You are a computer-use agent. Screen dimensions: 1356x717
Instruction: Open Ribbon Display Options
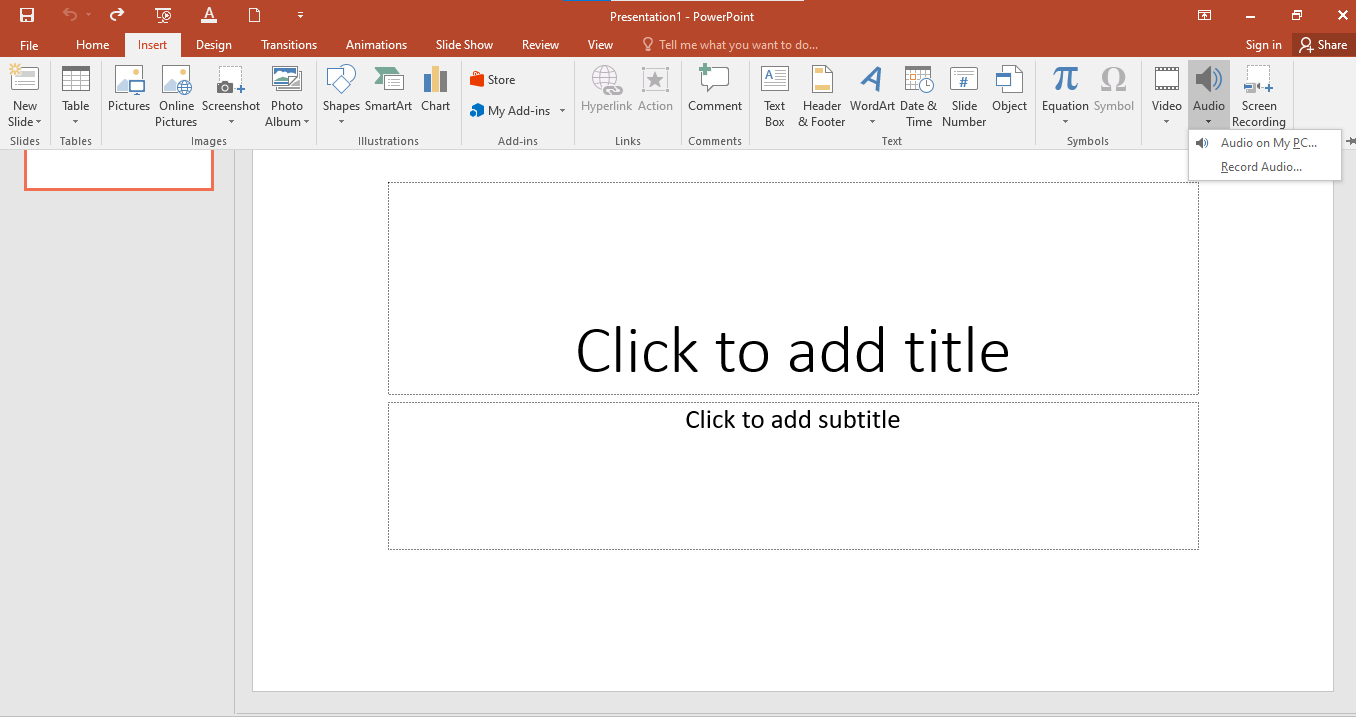point(1205,15)
